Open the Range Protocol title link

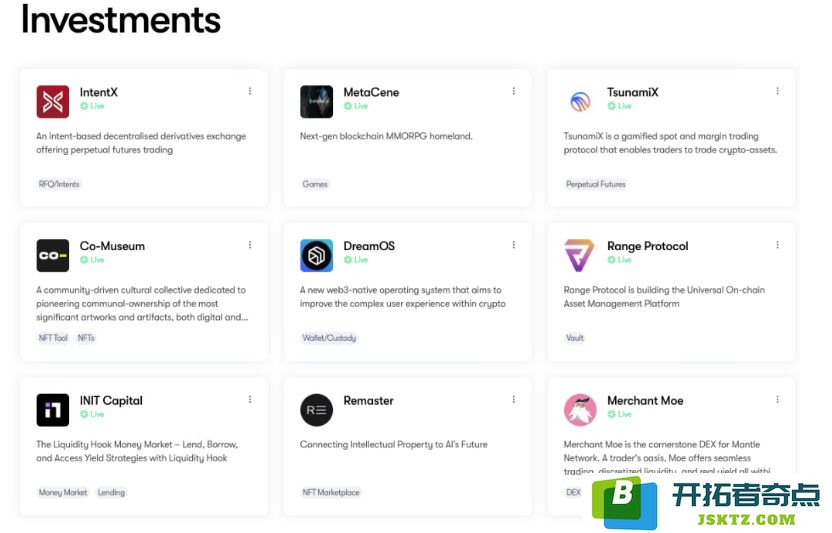pos(647,246)
